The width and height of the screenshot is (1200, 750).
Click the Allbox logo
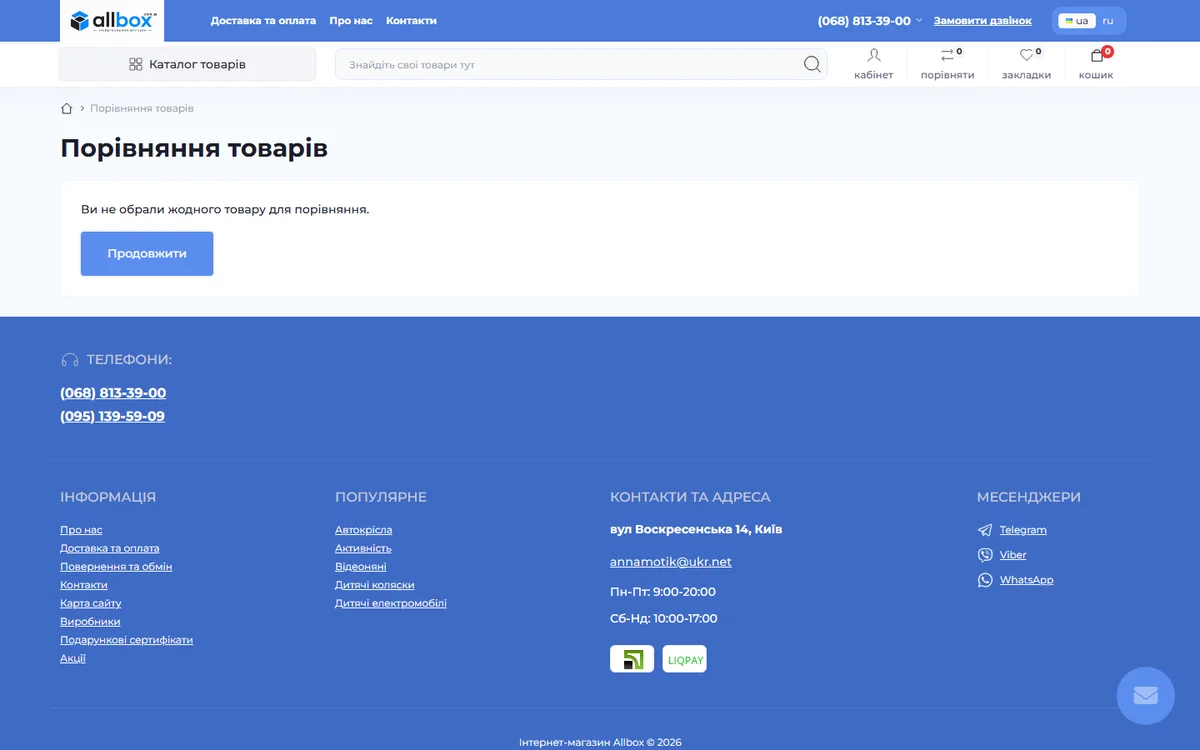(x=113, y=21)
